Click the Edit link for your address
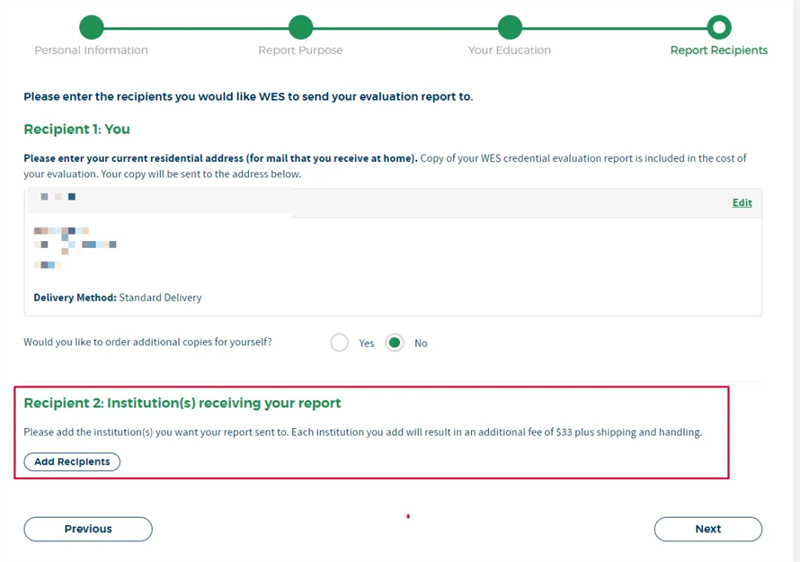 (741, 203)
